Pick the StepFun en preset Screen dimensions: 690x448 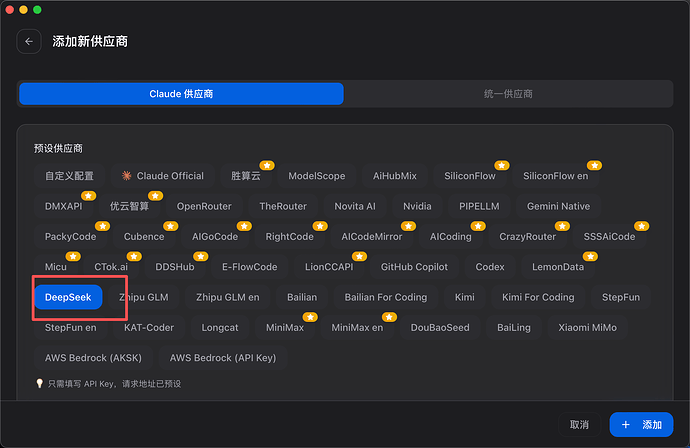[x=70, y=328]
